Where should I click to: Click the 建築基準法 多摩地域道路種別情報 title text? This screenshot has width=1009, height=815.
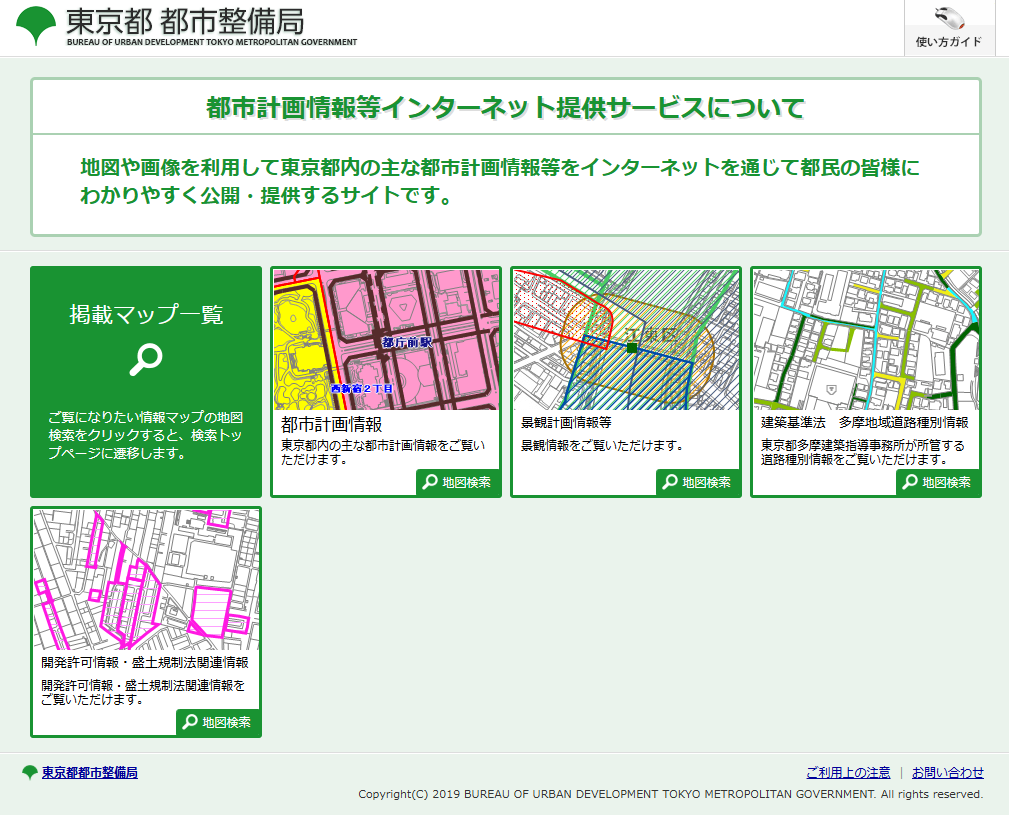tap(865, 423)
